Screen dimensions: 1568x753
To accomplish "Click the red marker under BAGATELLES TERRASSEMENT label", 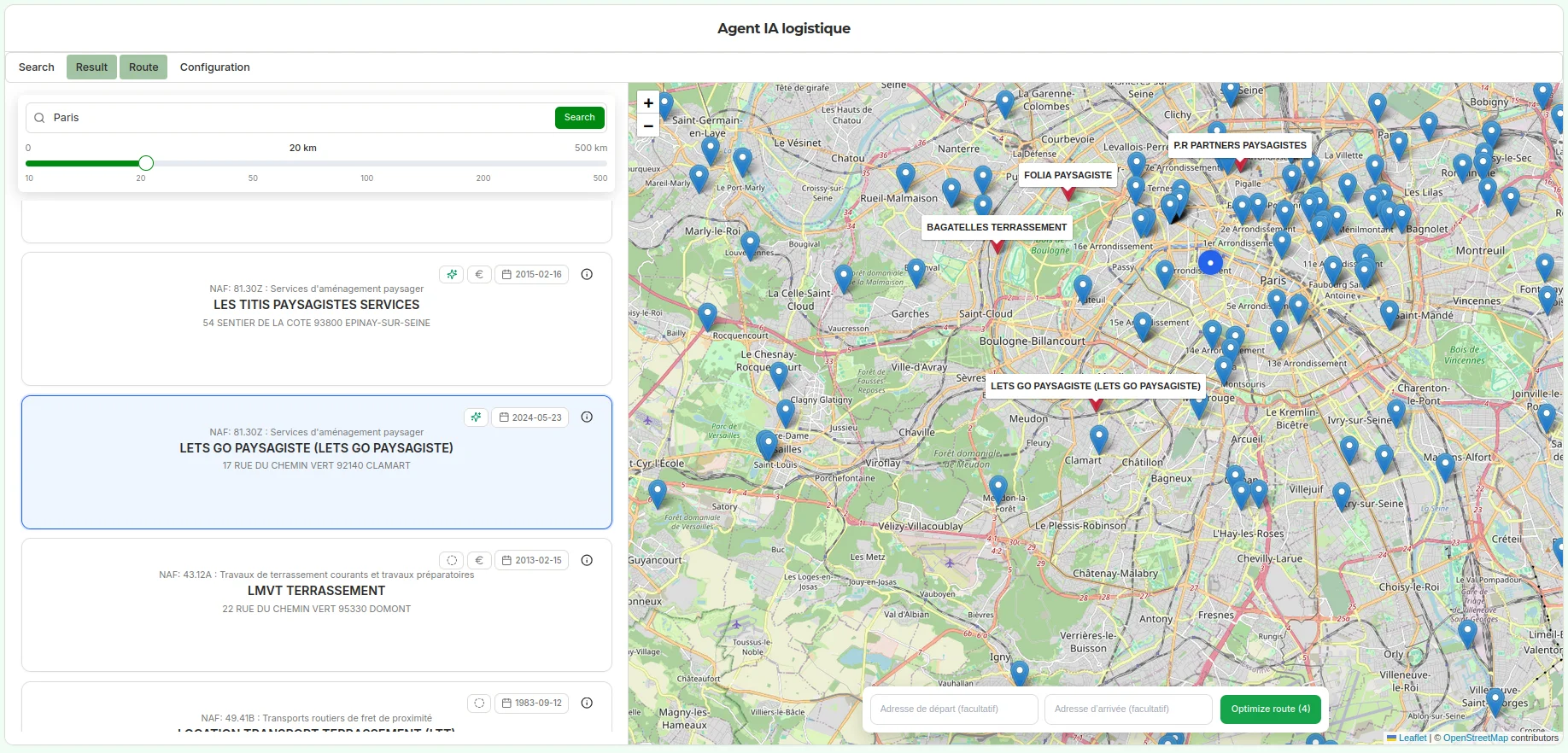I will [x=997, y=246].
